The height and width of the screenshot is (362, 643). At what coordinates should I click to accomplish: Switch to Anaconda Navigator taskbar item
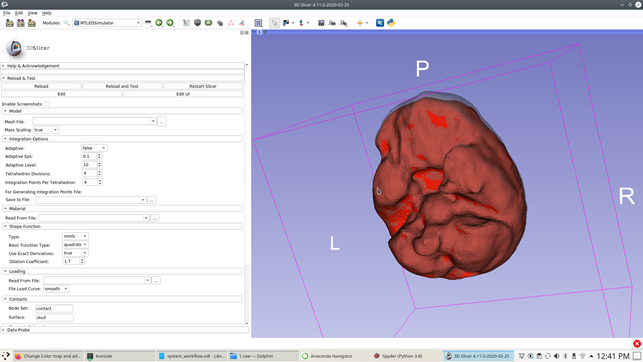334,356
